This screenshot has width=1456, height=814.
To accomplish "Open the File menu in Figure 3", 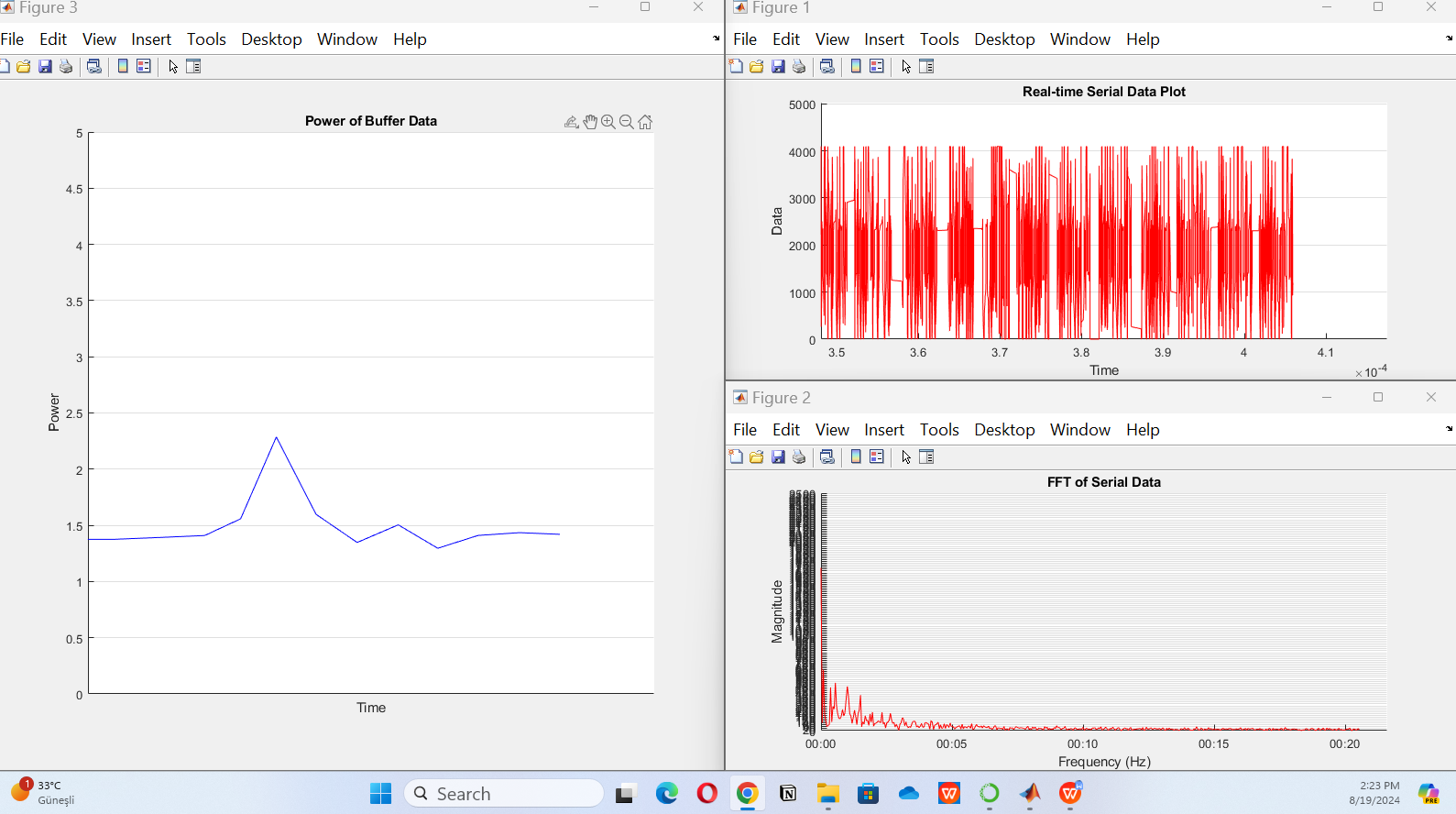I will pos(12,39).
